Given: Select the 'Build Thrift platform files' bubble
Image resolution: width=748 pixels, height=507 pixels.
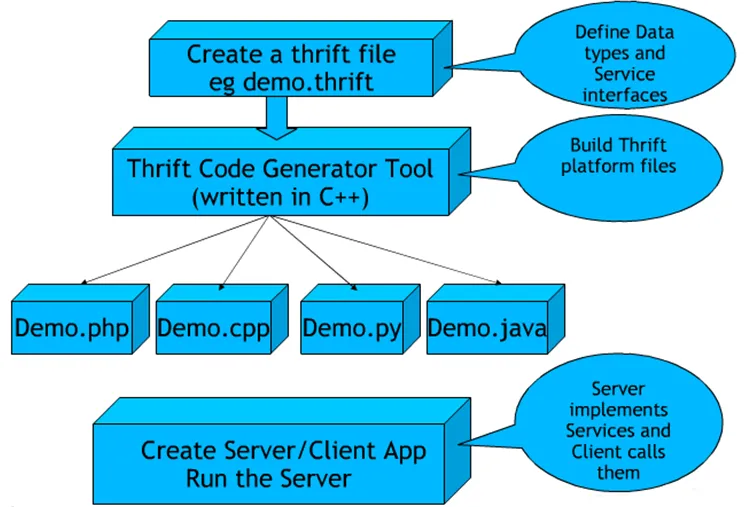Looking at the screenshot, I should click(618, 167).
